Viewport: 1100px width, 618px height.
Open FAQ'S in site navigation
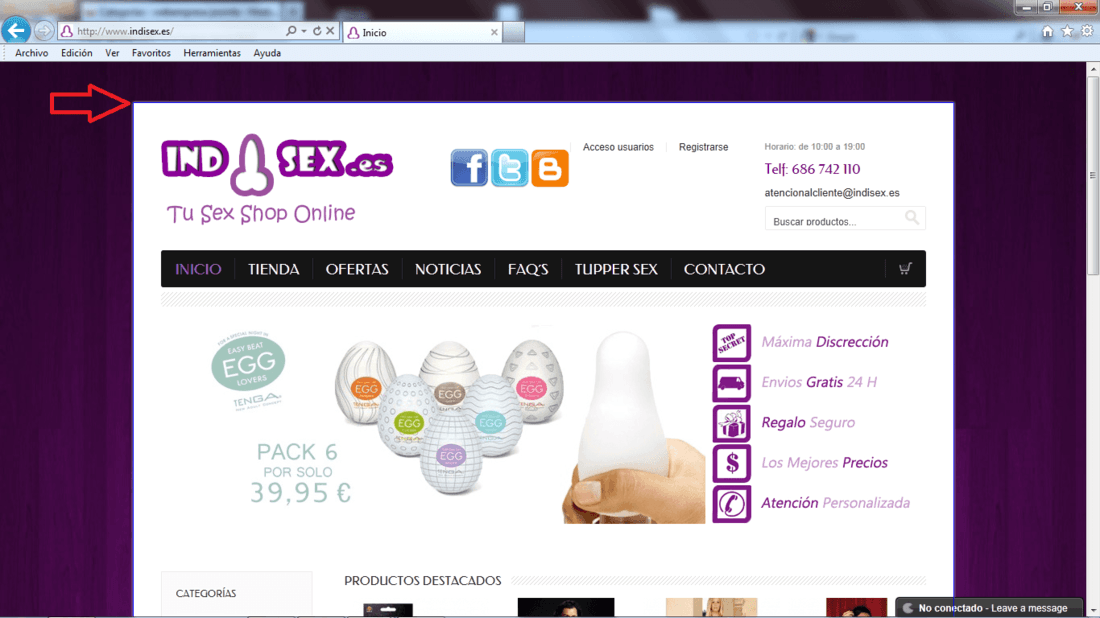tap(528, 269)
